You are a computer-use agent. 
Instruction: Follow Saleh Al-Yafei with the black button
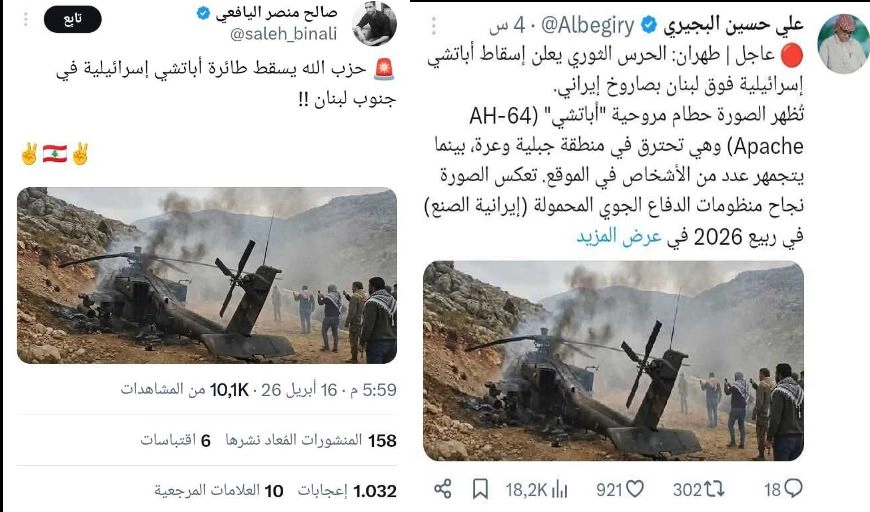coord(73,19)
